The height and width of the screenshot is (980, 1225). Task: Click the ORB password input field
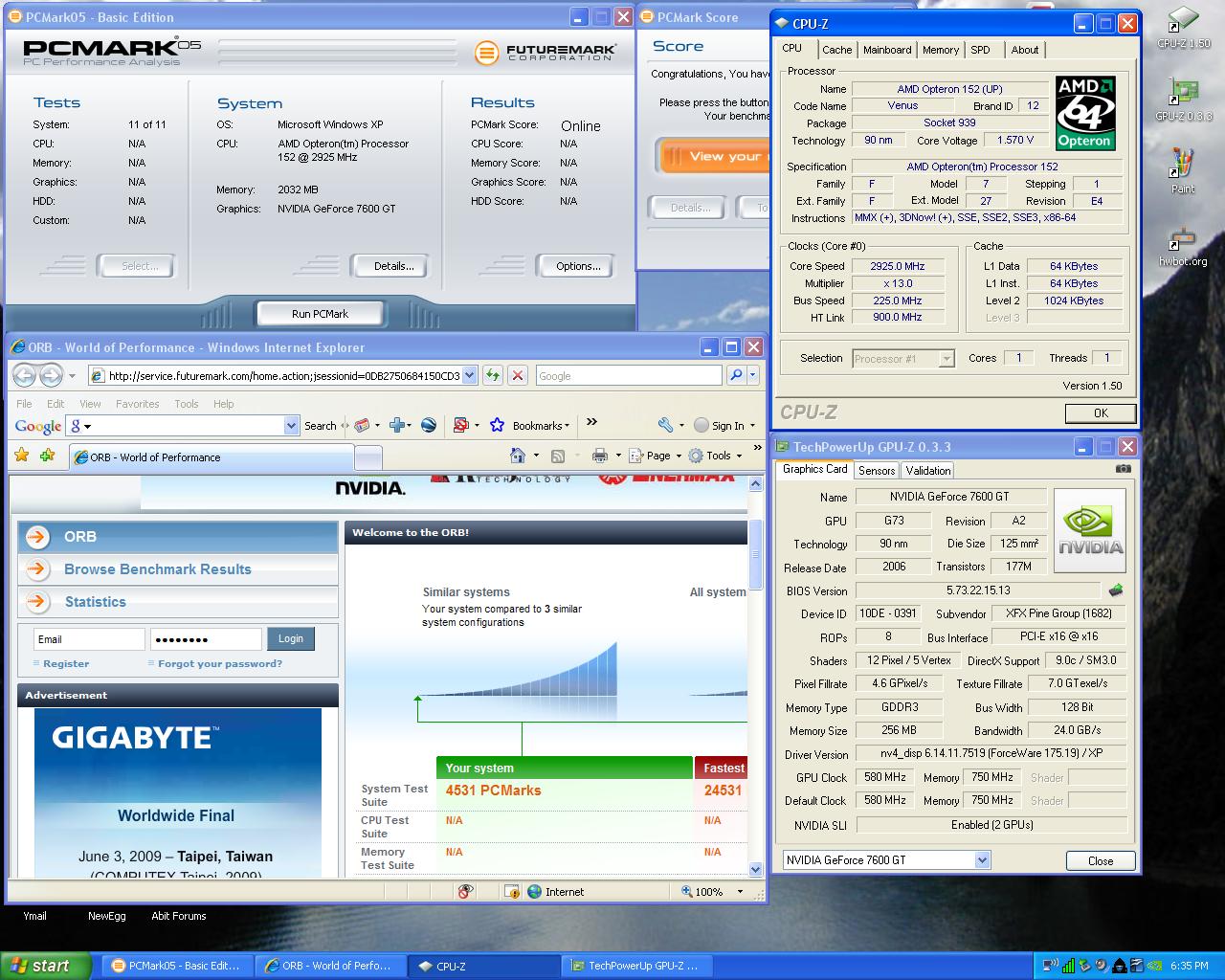click(206, 639)
